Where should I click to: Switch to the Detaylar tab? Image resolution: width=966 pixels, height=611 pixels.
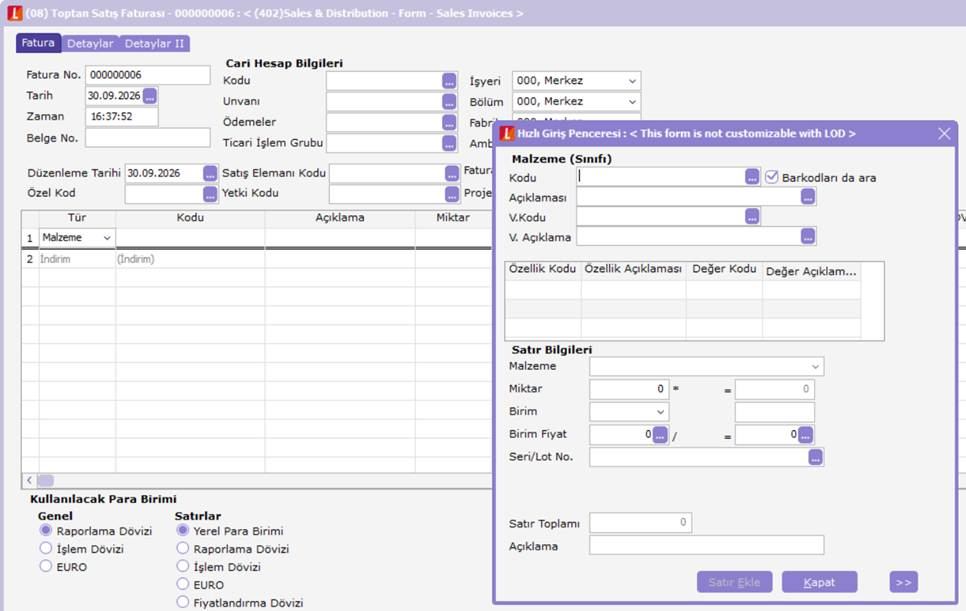[90, 43]
